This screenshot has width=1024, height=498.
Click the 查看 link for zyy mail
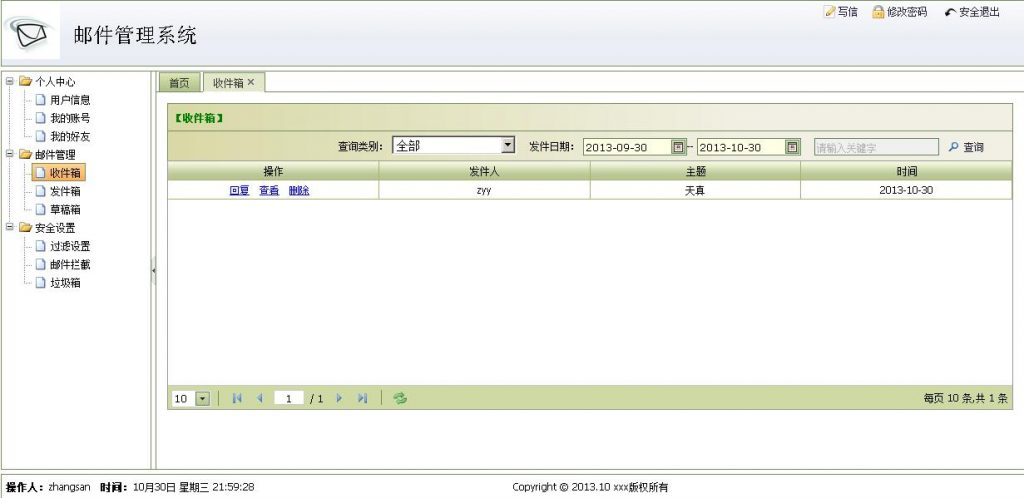[x=269, y=191]
